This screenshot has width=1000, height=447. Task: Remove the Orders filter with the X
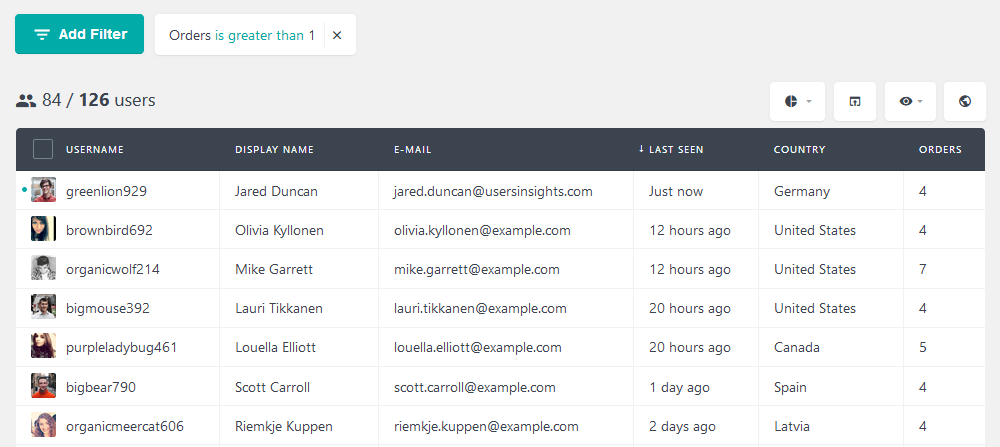pyautogui.click(x=337, y=36)
